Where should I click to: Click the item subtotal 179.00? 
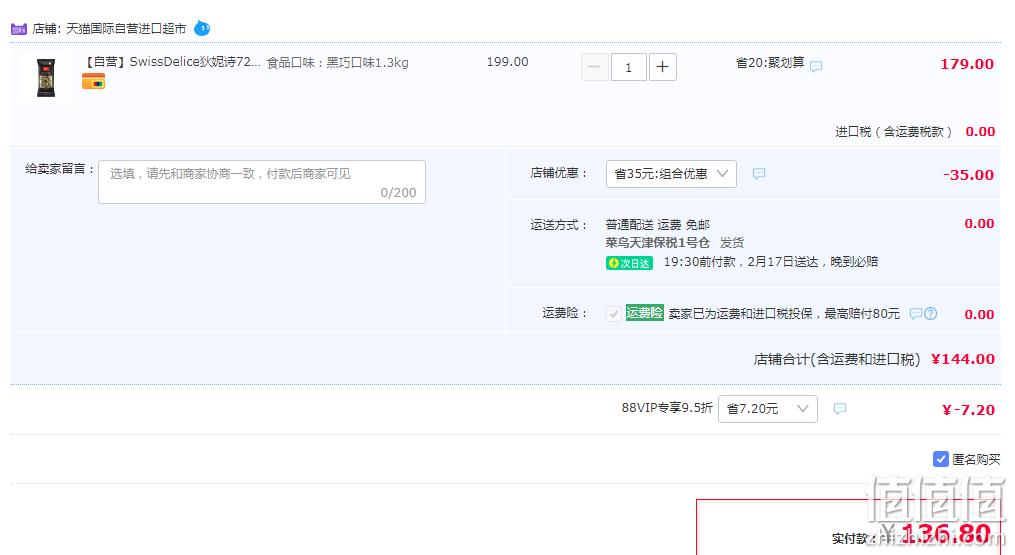(966, 63)
